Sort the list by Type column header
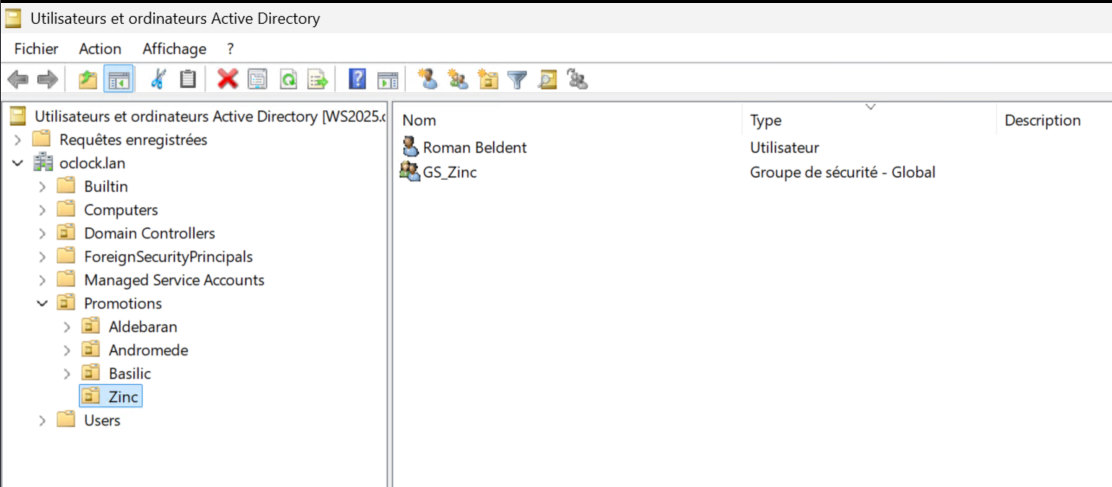 pyautogui.click(x=766, y=120)
